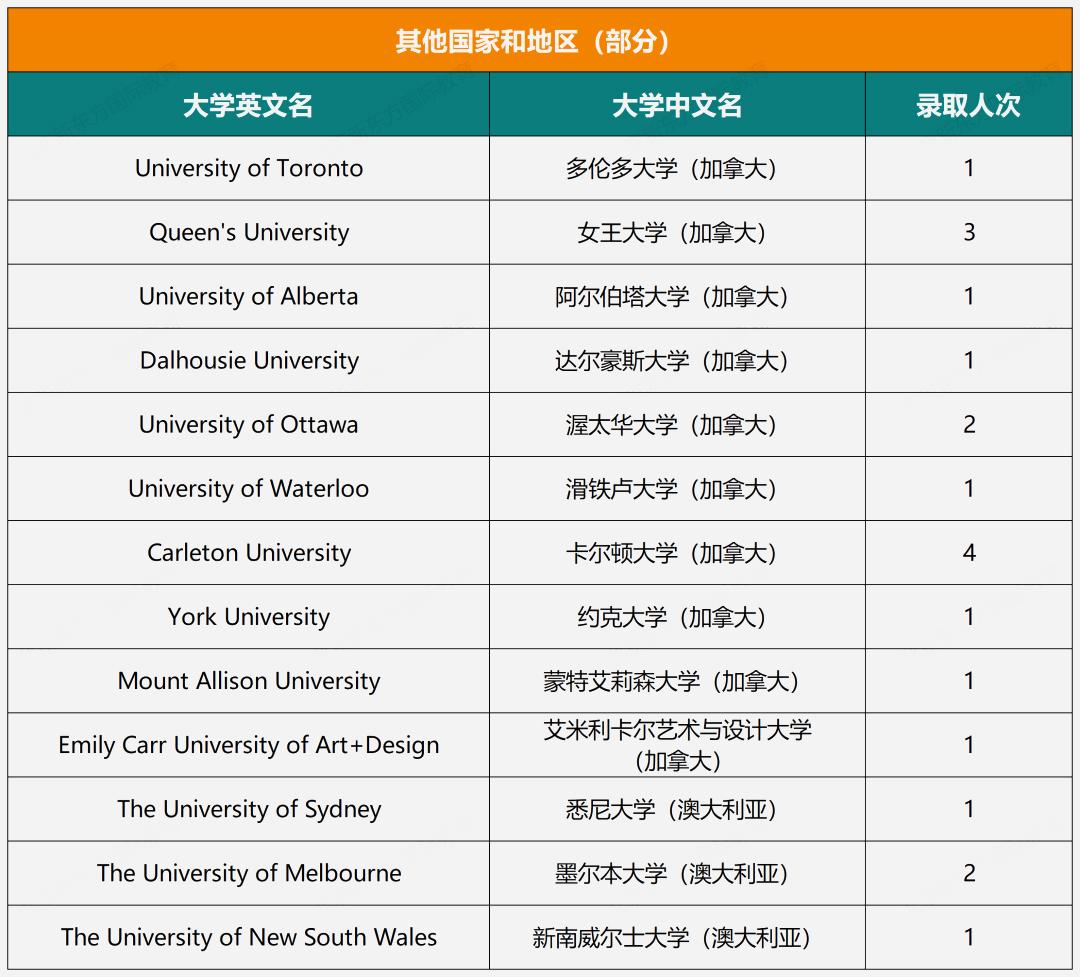Select the 多伦多大学（加拿大）cell
The height and width of the screenshot is (977, 1080).
[677, 168]
